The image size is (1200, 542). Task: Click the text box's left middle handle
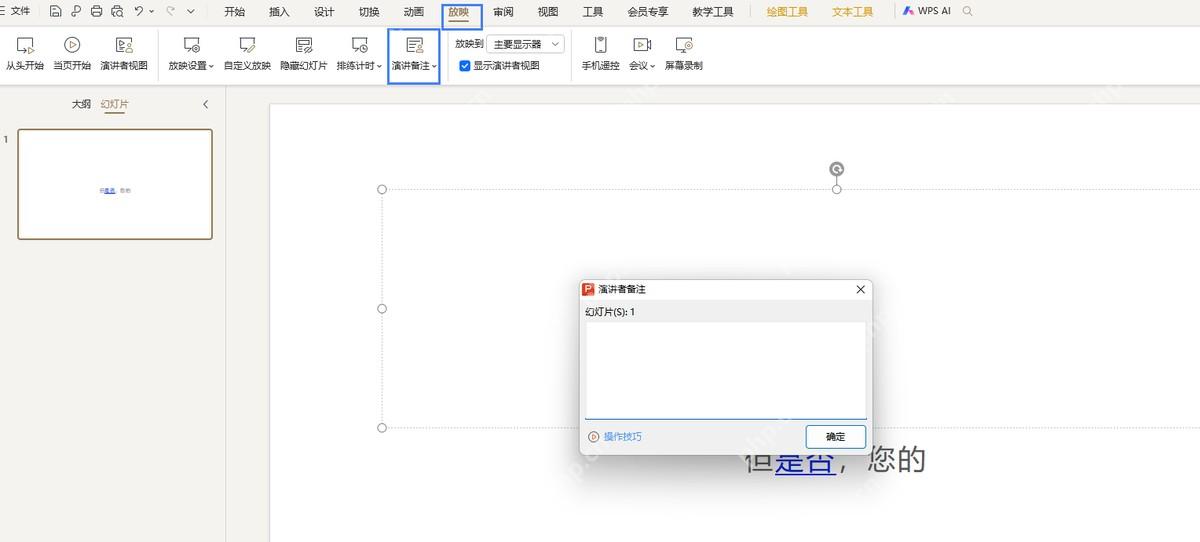coord(381,309)
